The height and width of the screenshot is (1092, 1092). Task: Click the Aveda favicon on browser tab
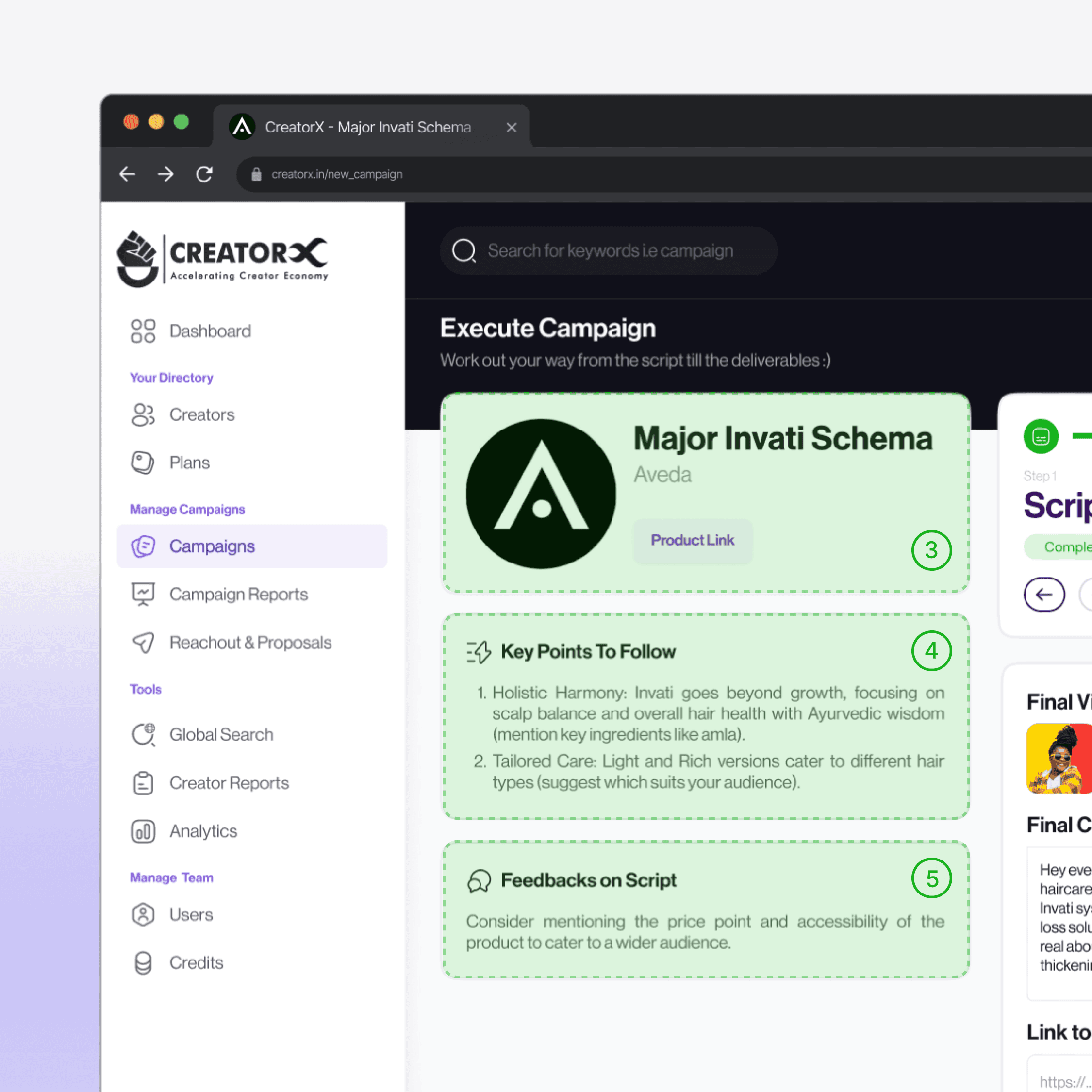click(242, 127)
